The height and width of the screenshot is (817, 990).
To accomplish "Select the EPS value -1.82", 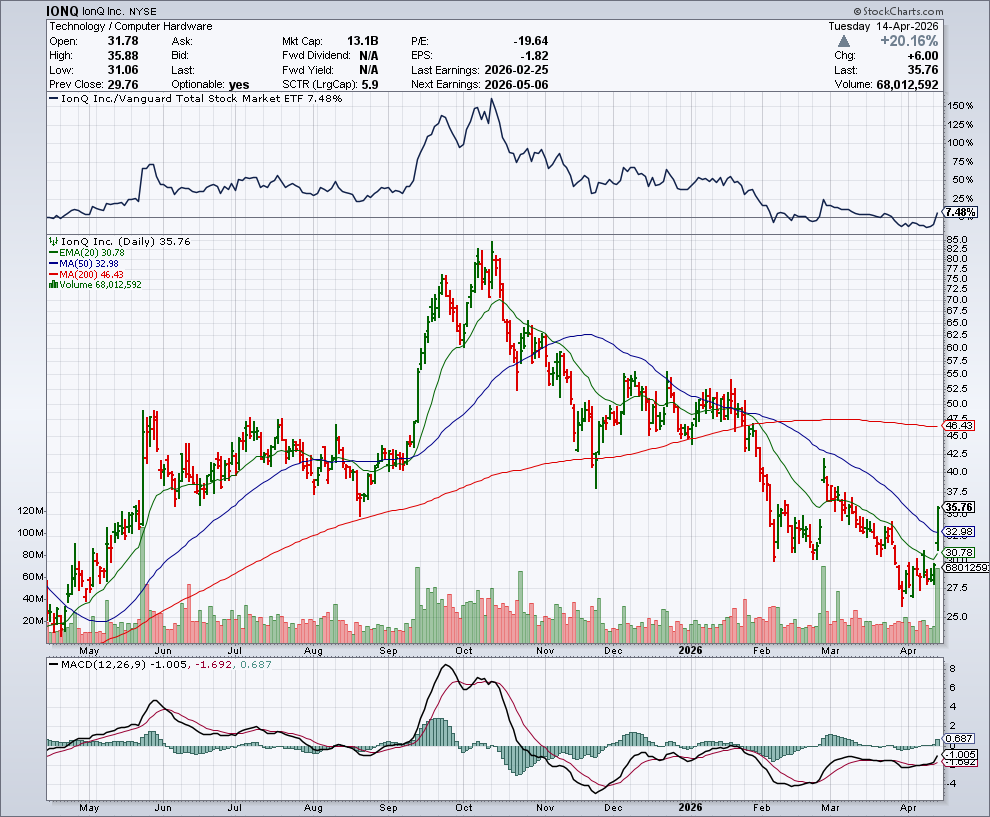I will pos(534,56).
